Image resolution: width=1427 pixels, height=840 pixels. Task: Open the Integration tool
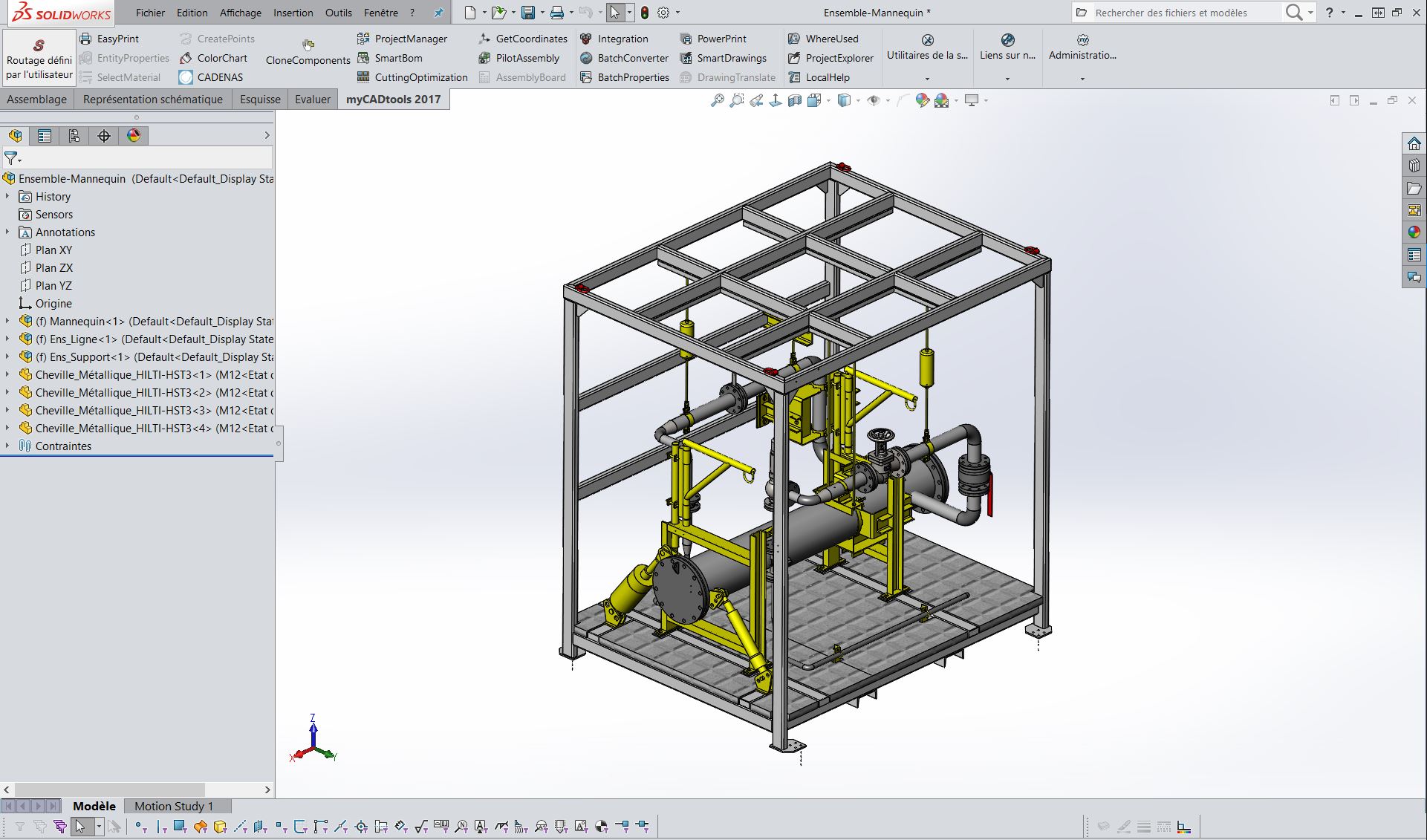(x=614, y=39)
